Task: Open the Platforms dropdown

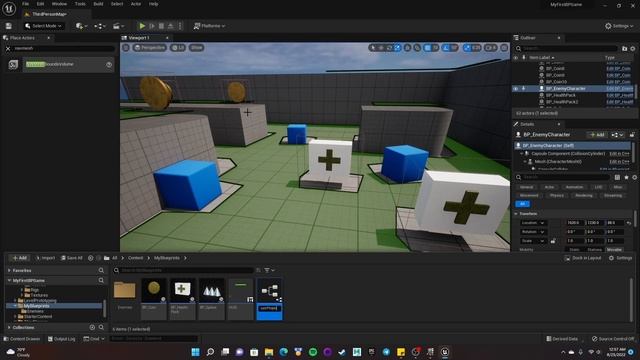Action: (209, 26)
